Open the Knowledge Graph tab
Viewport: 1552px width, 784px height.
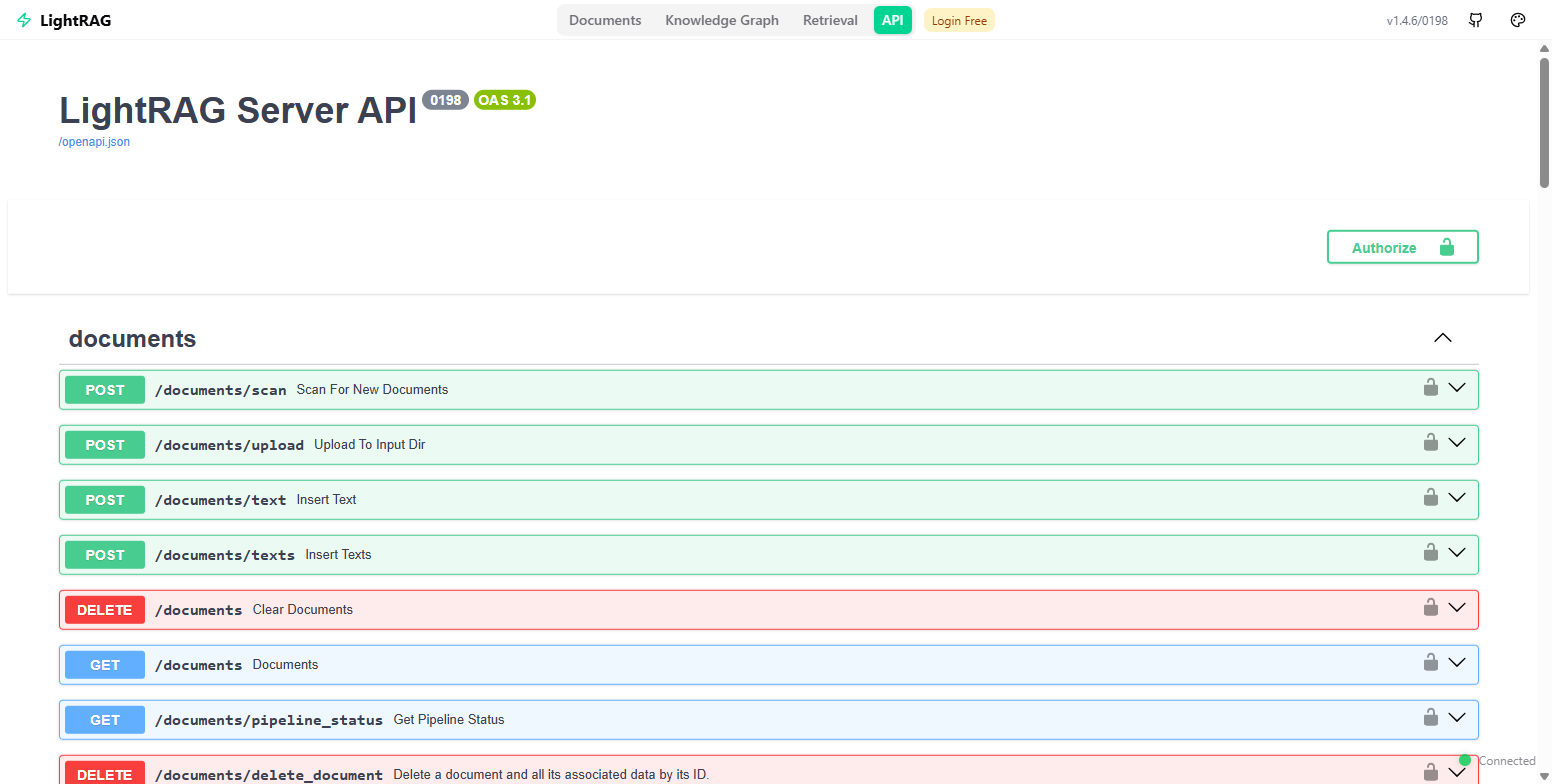tap(721, 20)
